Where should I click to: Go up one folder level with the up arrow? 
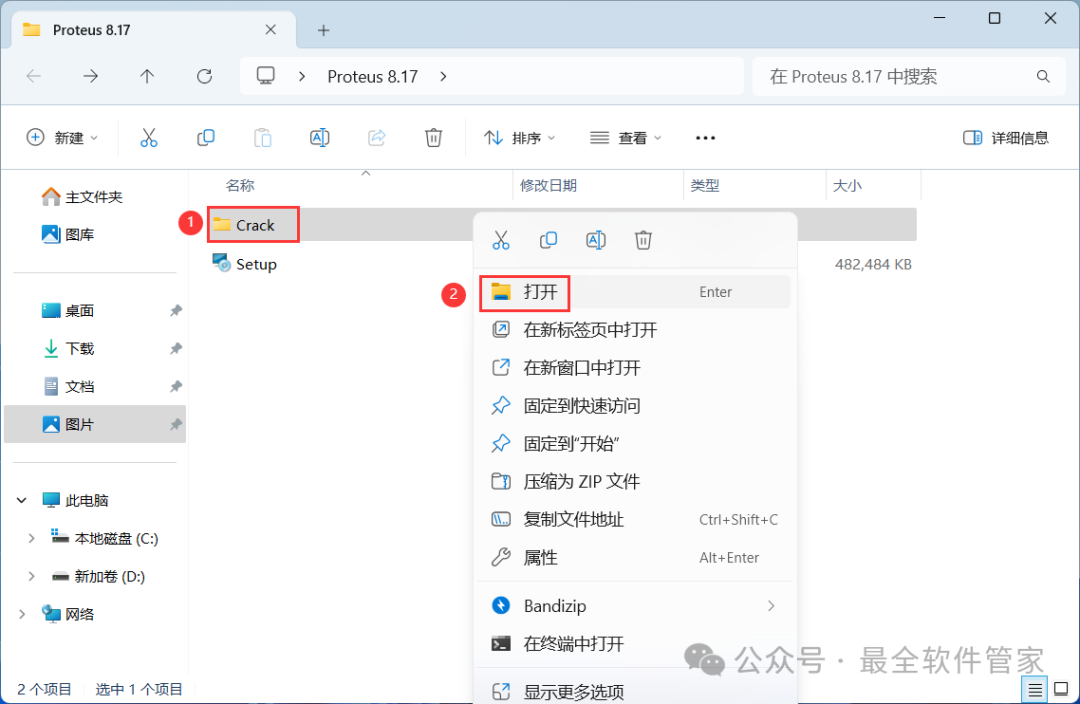pyautogui.click(x=147, y=76)
